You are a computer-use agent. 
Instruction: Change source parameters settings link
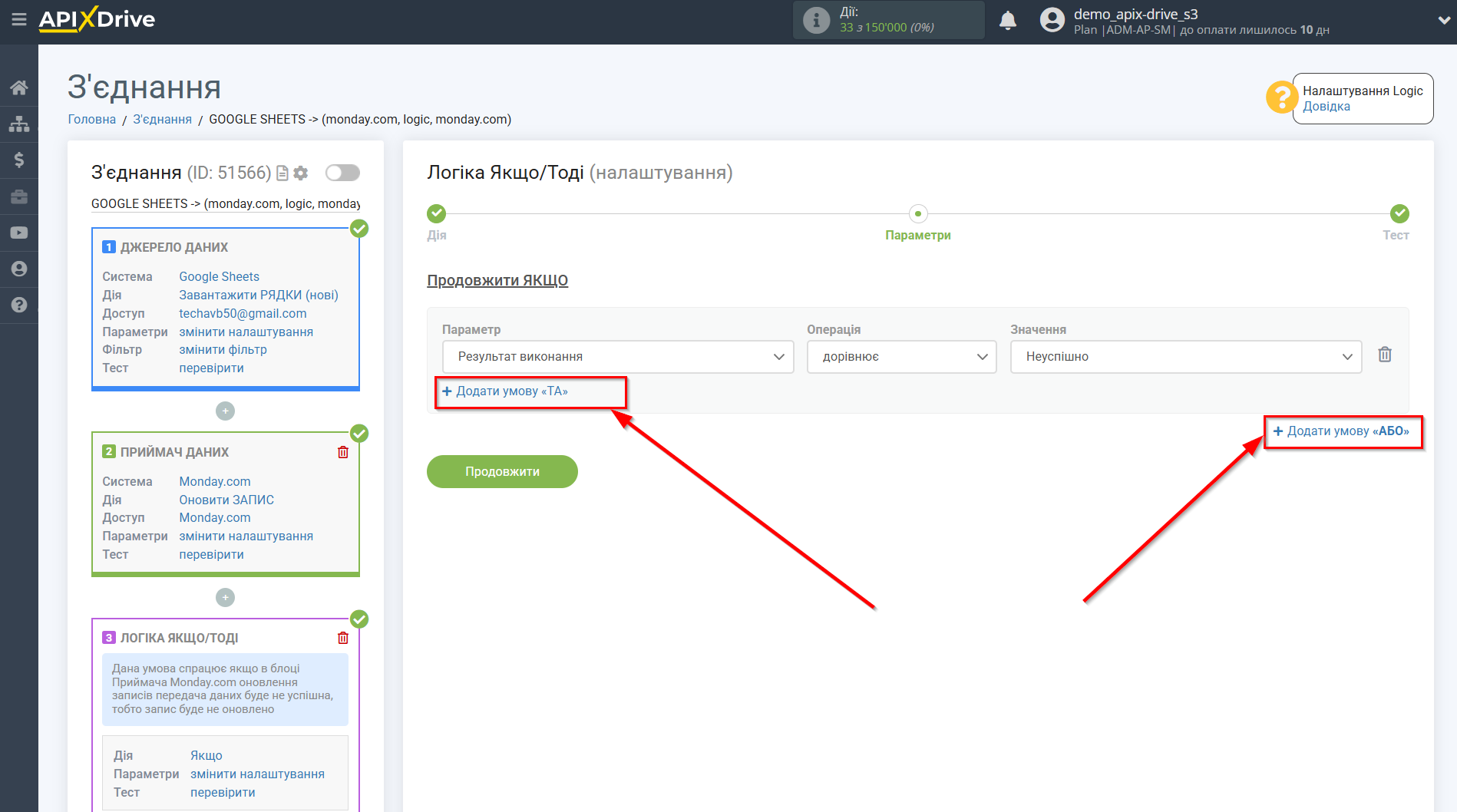(x=246, y=332)
